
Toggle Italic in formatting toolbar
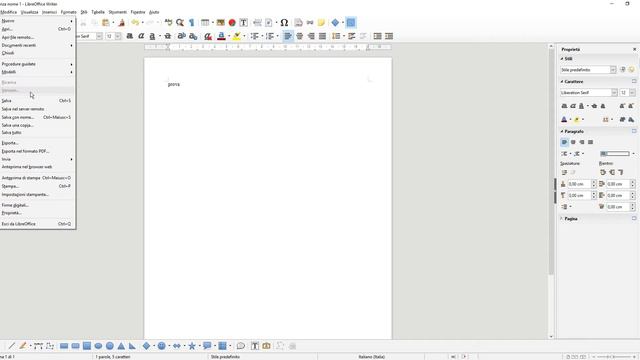(x=141, y=36)
